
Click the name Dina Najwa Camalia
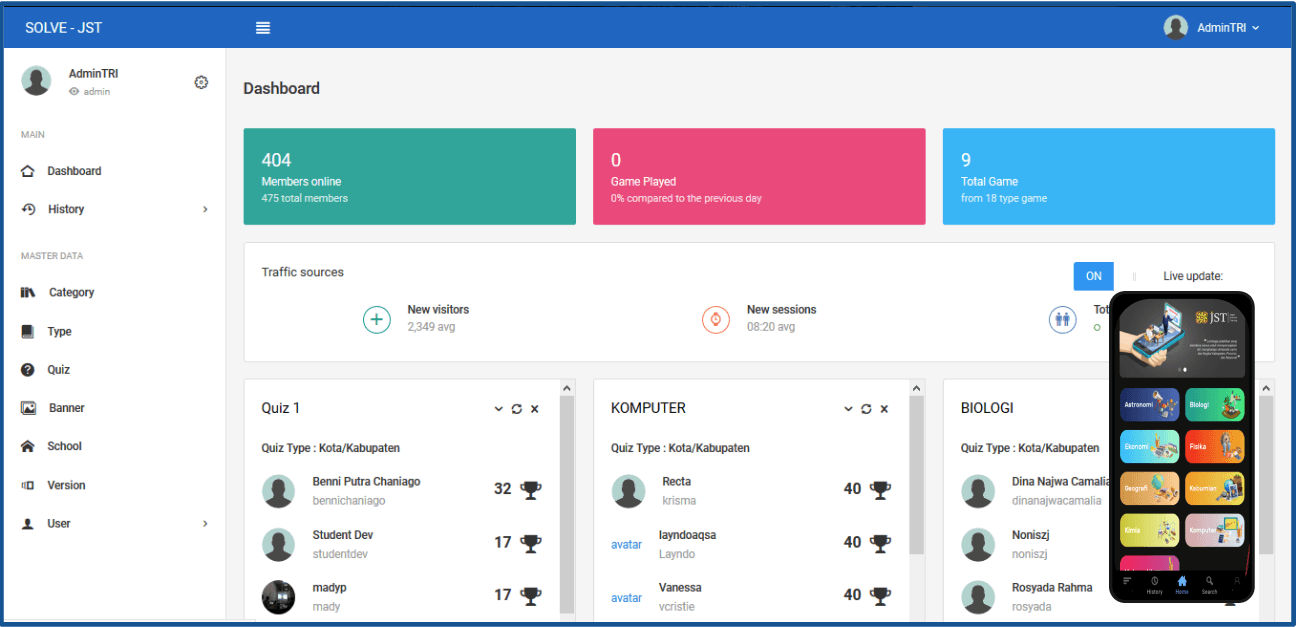pyautogui.click(x=1061, y=482)
